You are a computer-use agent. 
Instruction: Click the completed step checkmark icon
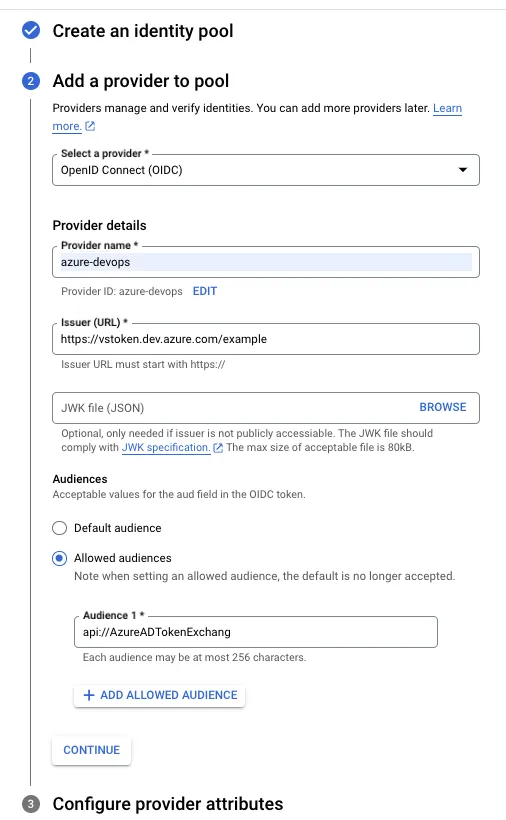point(31,30)
